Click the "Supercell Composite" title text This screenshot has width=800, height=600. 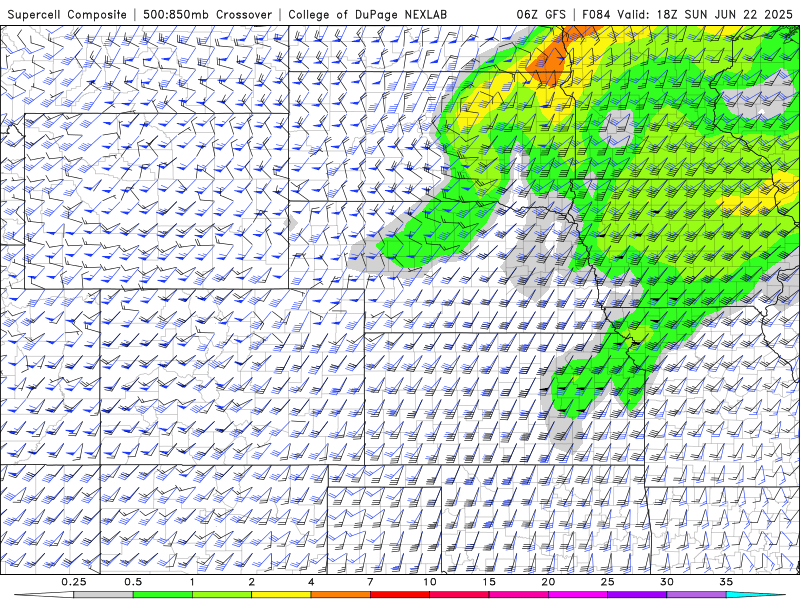(67, 14)
